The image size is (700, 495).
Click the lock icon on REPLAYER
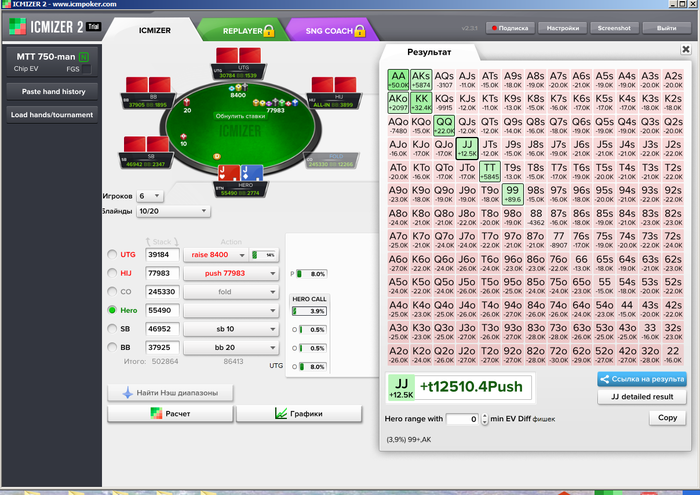pyautogui.click(x=269, y=31)
